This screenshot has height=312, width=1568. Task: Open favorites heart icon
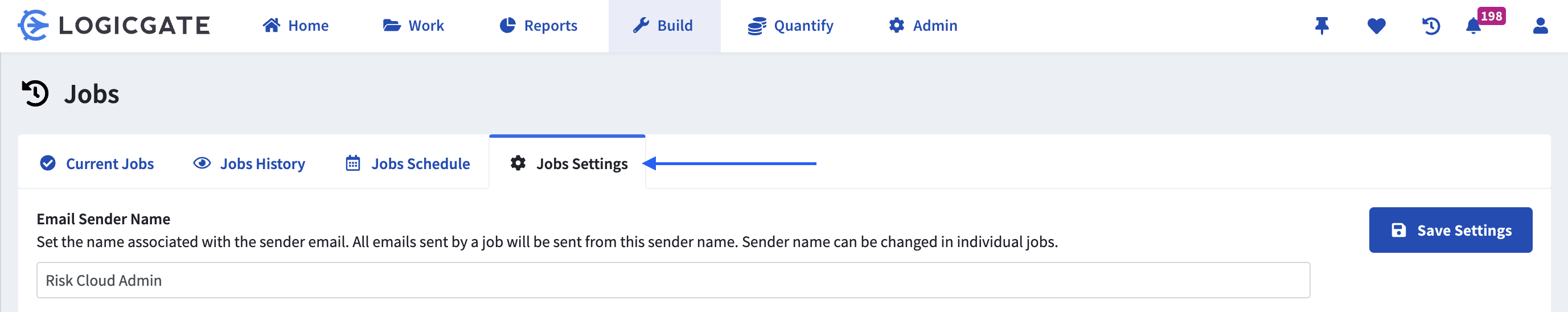[1376, 26]
